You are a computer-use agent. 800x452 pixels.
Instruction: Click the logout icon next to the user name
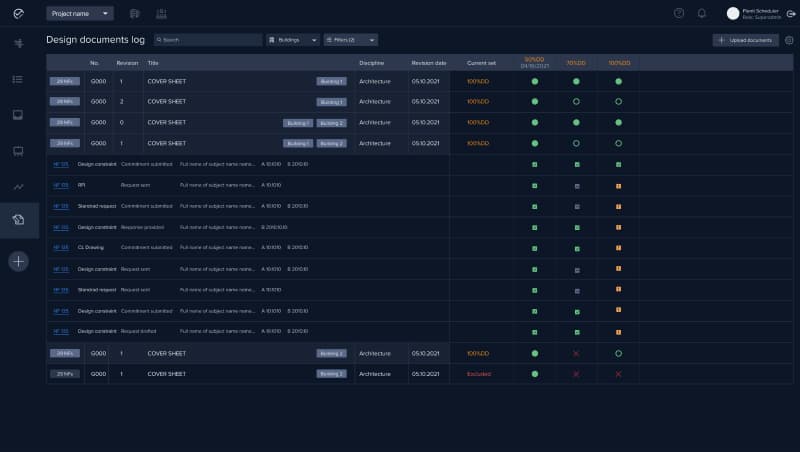click(x=790, y=13)
